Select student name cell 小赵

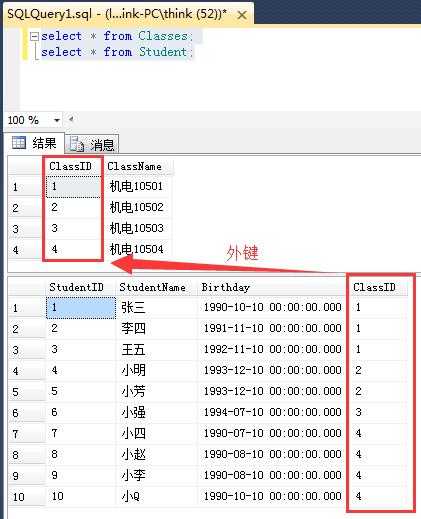pos(157,454)
